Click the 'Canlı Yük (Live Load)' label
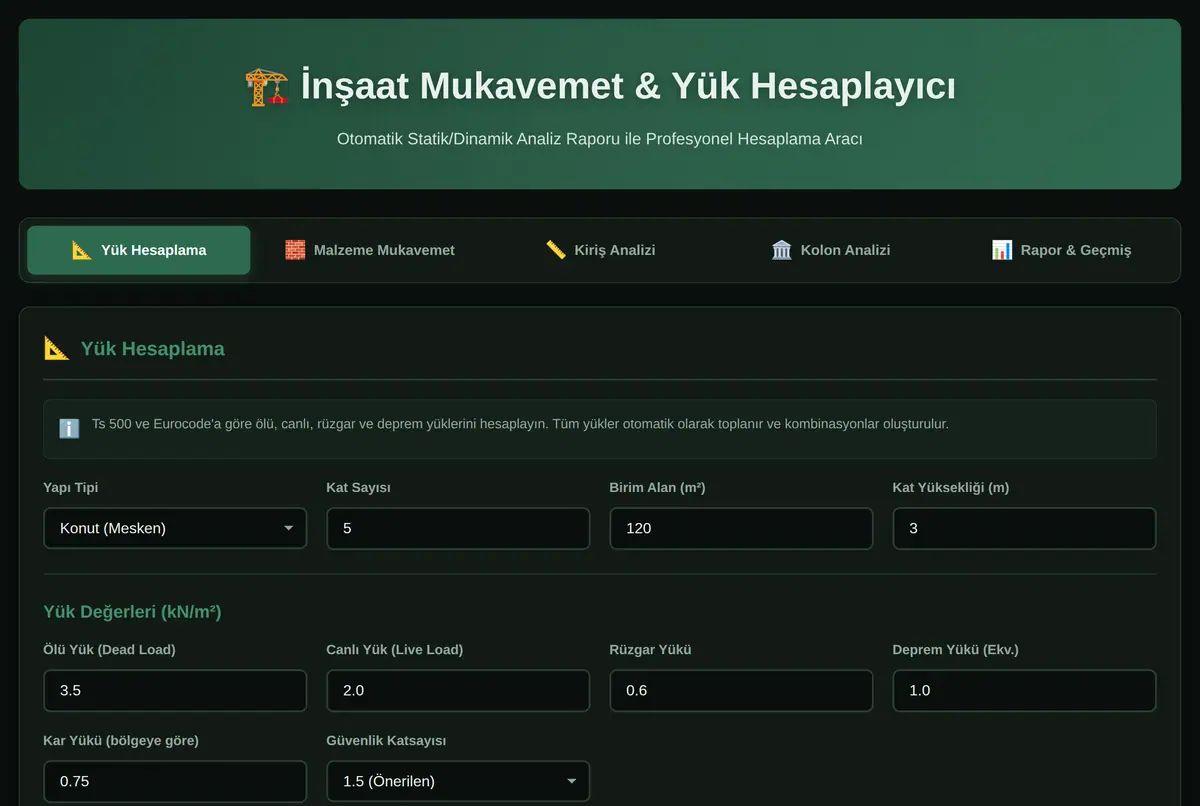Viewport: 1200px width, 806px height. [394, 650]
